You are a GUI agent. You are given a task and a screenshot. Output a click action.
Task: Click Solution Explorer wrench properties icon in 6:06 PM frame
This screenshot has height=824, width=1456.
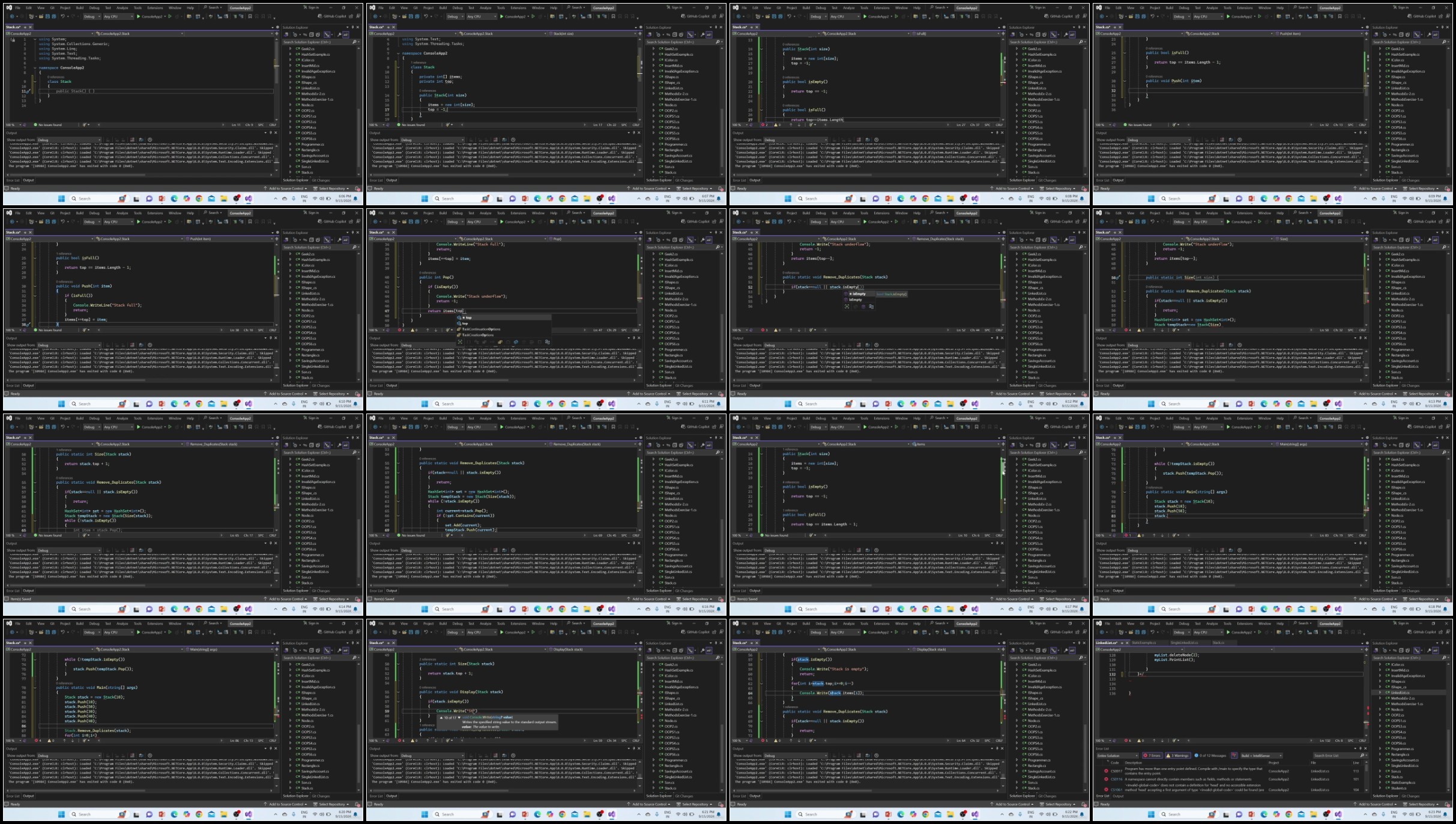339,35
